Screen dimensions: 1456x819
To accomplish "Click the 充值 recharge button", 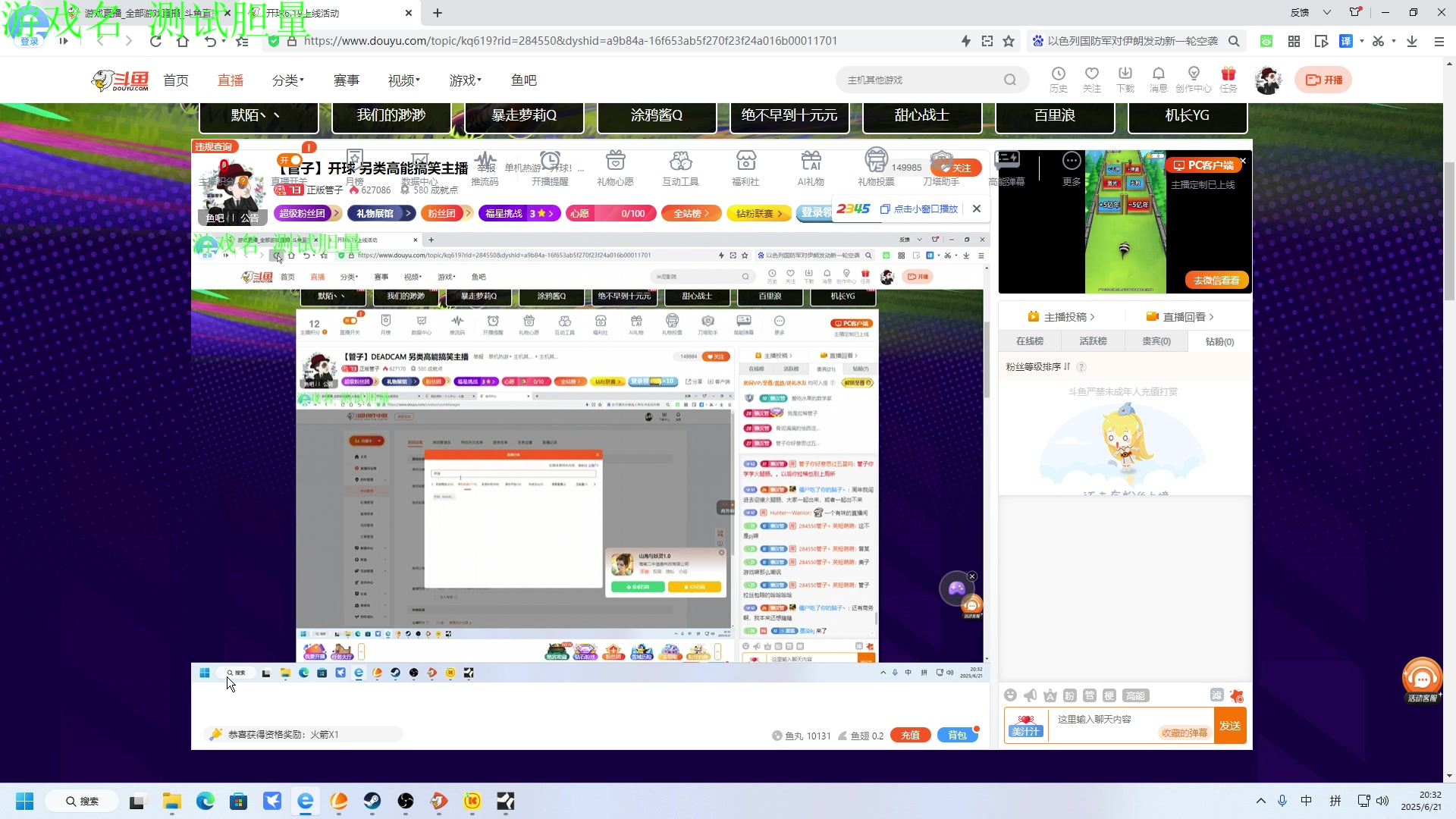I will (911, 735).
